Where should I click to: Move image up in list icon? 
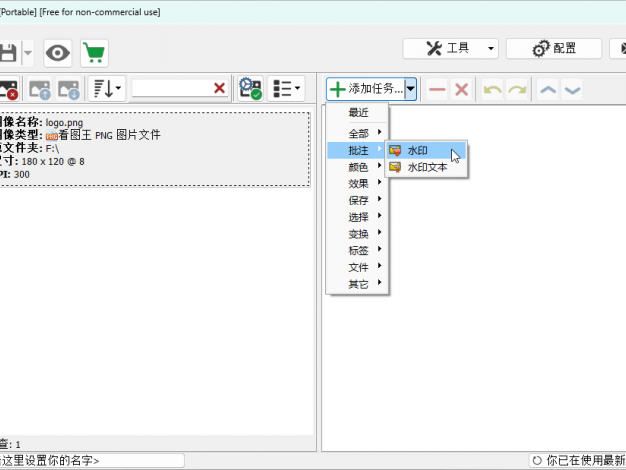(x=40, y=89)
